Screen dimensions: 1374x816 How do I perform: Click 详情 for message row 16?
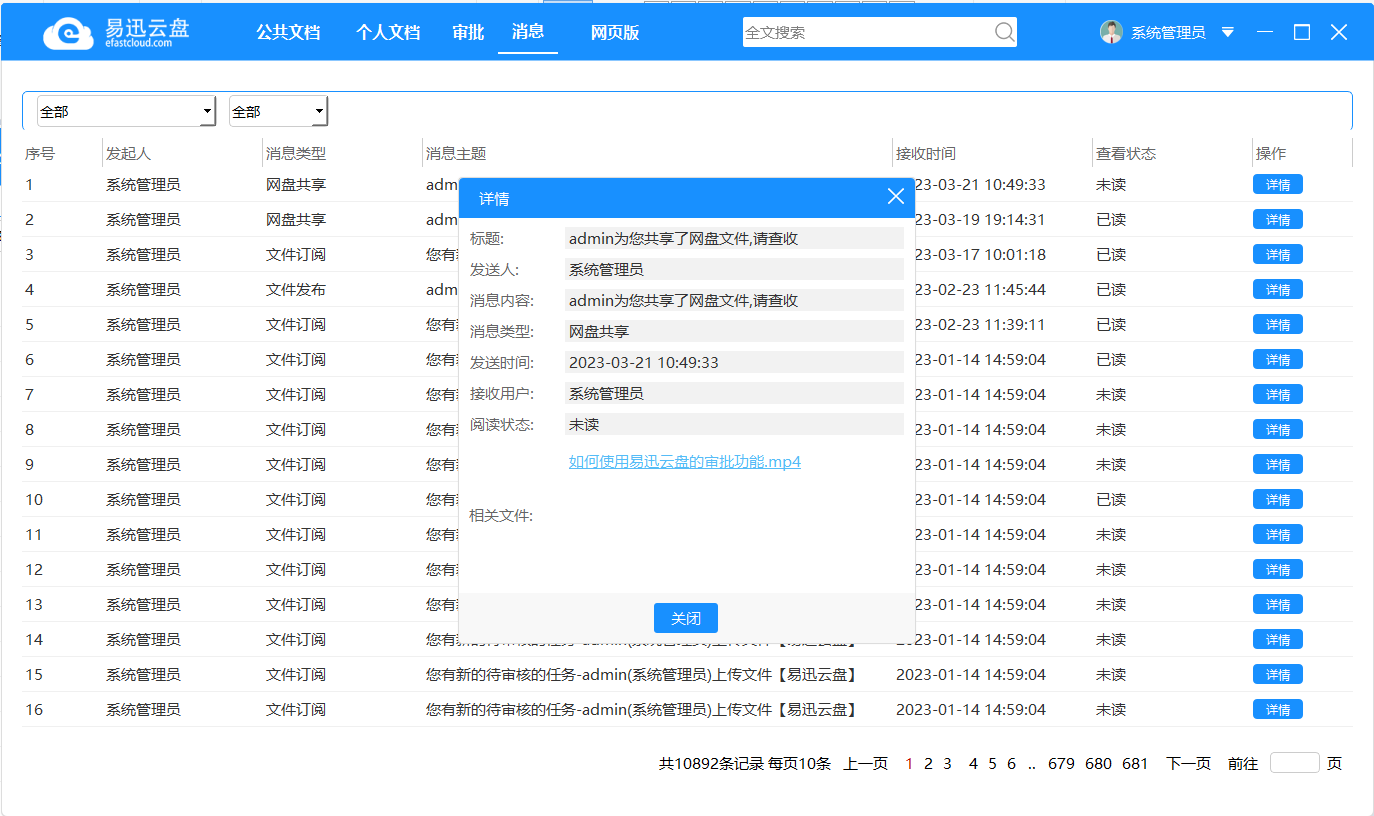pyautogui.click(x=1277, y=709)
